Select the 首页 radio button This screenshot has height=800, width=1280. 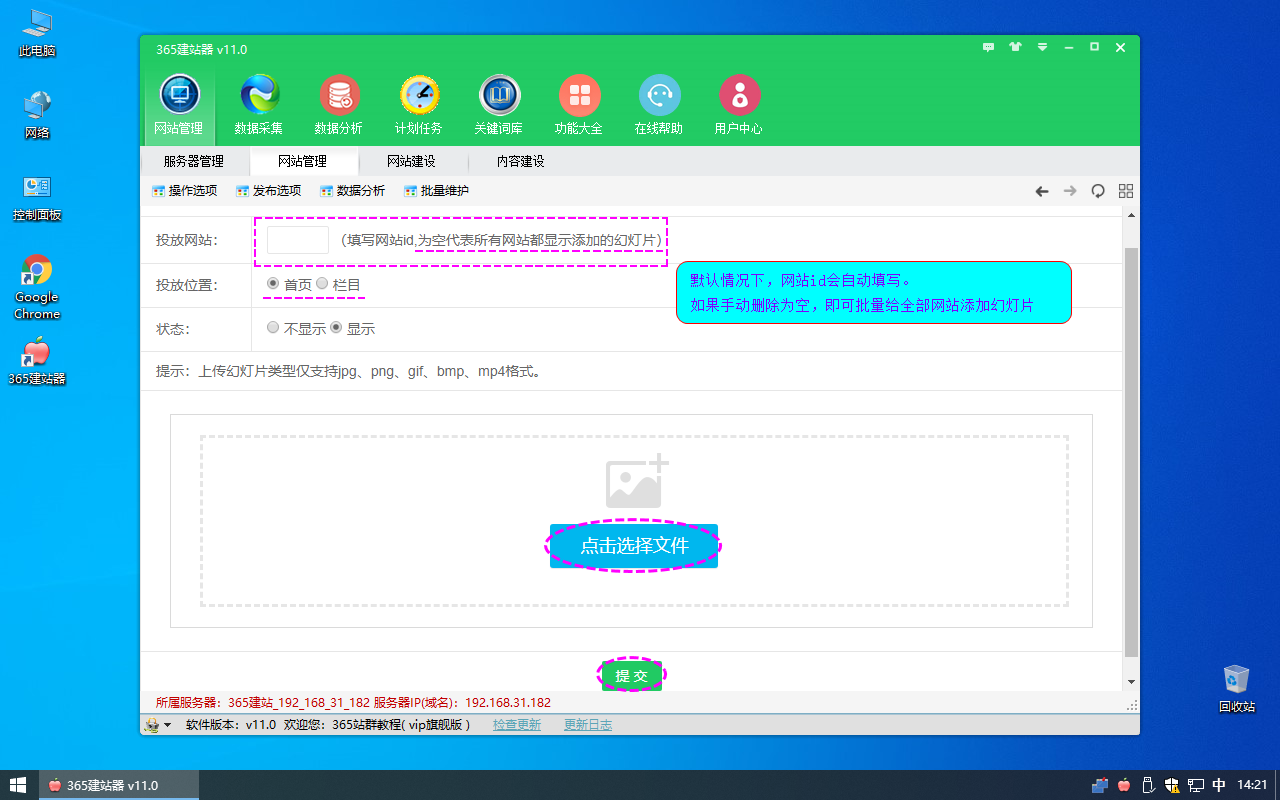pyautogui.click(x=273, y=284)
